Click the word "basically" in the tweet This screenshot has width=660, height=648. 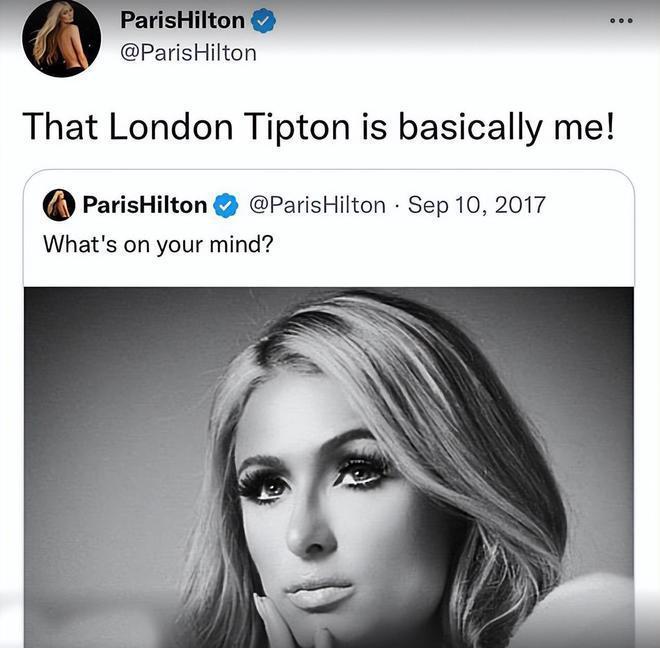(469, 128)
